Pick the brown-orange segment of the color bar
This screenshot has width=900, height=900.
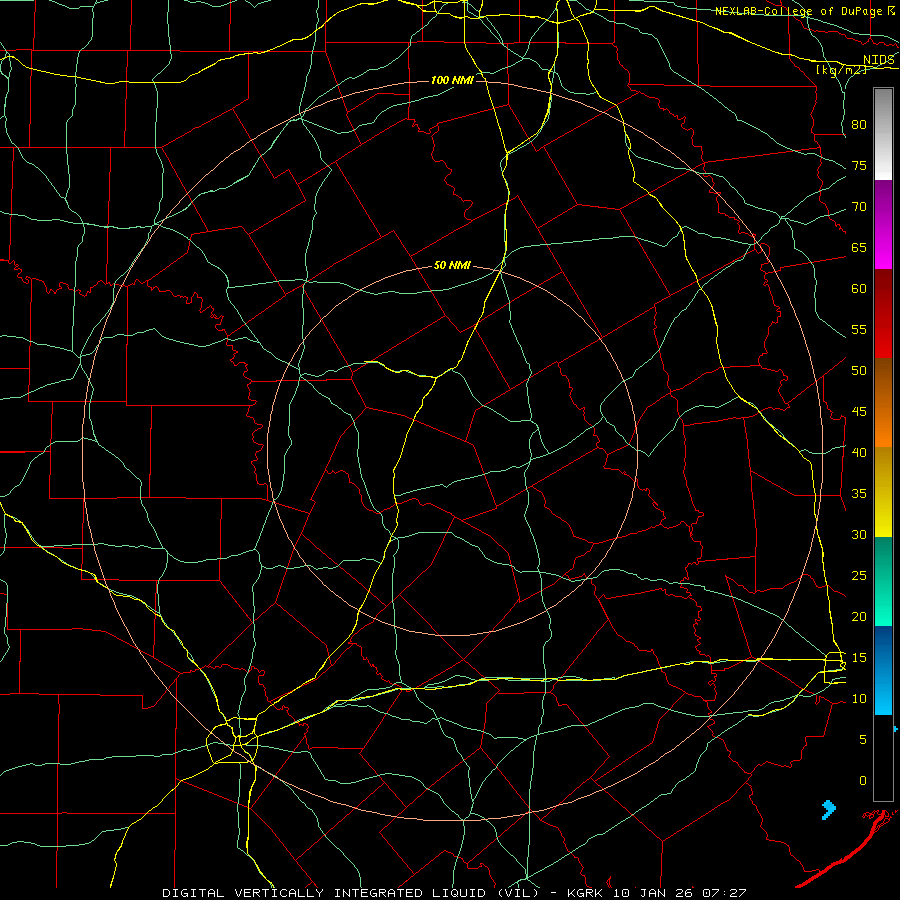[x=883, y=402]
